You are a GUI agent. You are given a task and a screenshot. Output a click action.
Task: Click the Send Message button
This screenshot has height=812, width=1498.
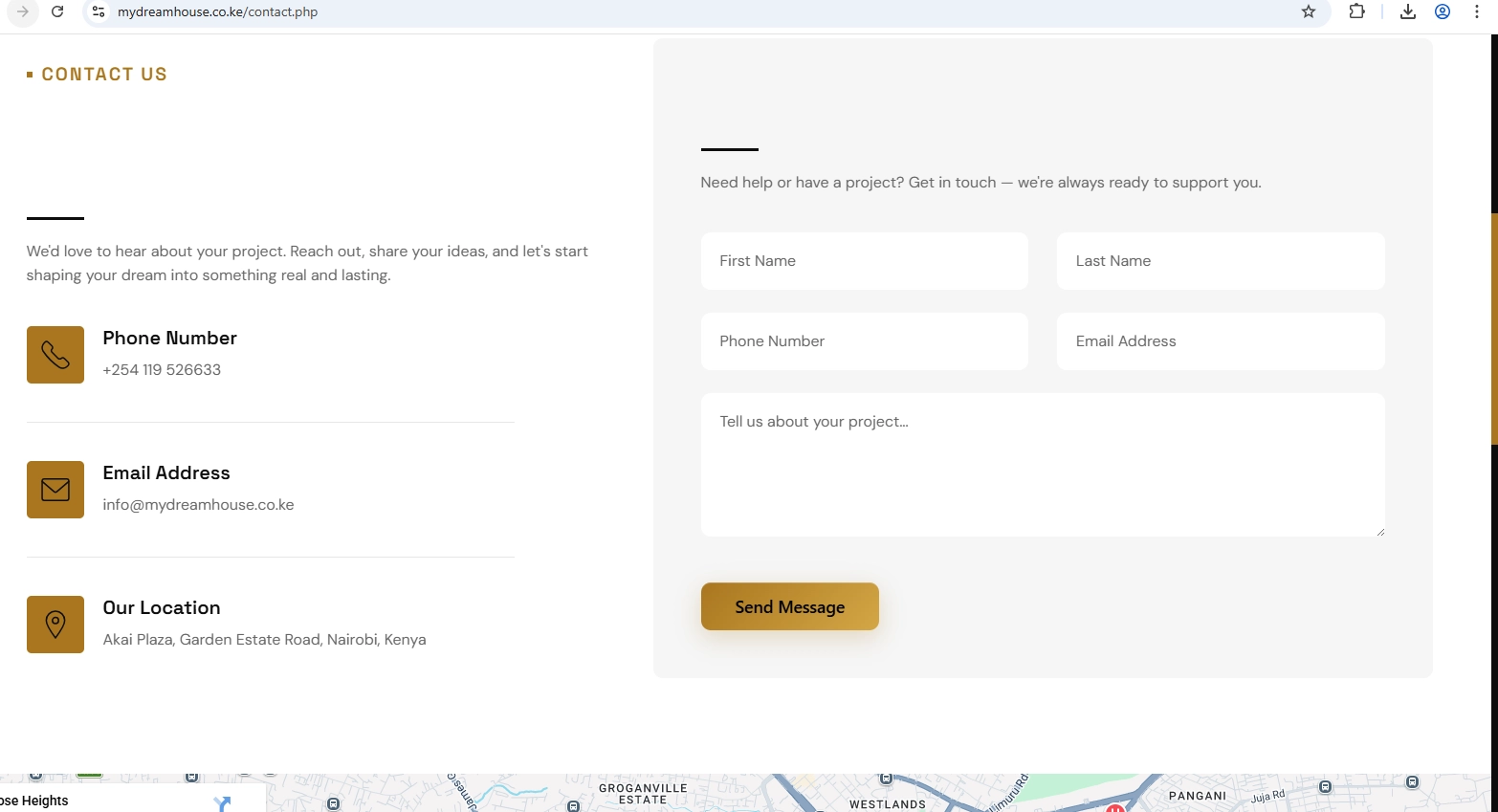click(x=789, y=606)
